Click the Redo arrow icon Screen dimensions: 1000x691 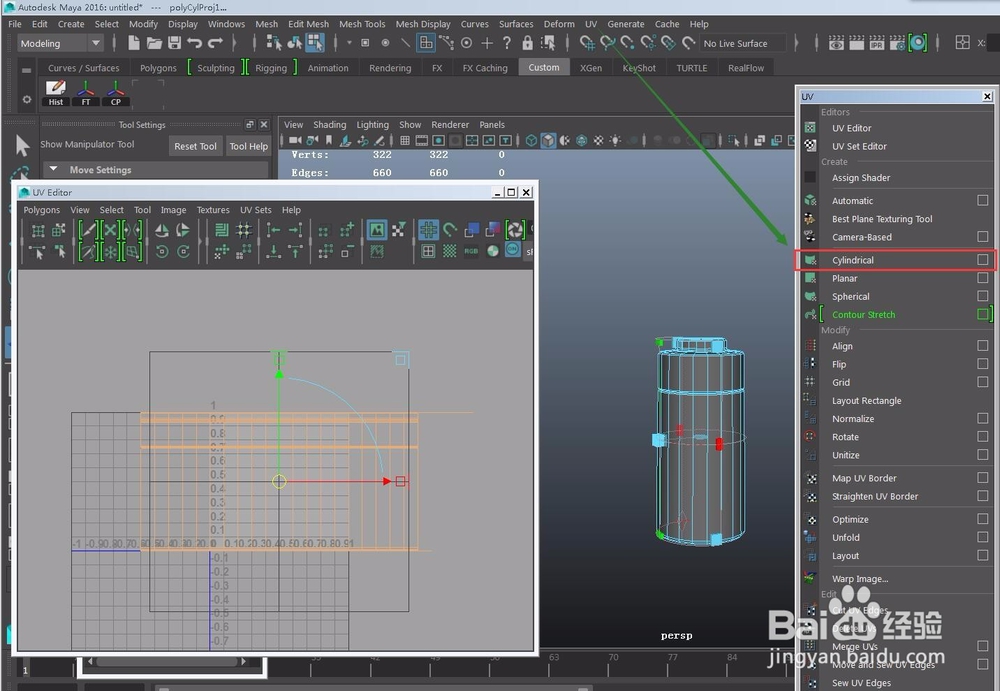point(216,43)
